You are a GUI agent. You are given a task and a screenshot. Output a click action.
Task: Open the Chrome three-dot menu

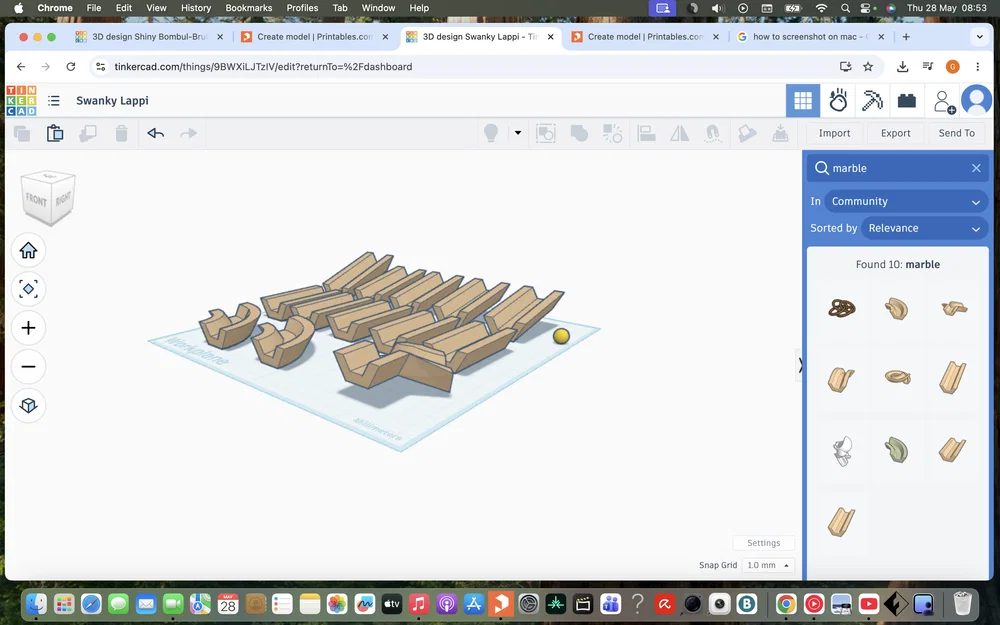point(977,66)
